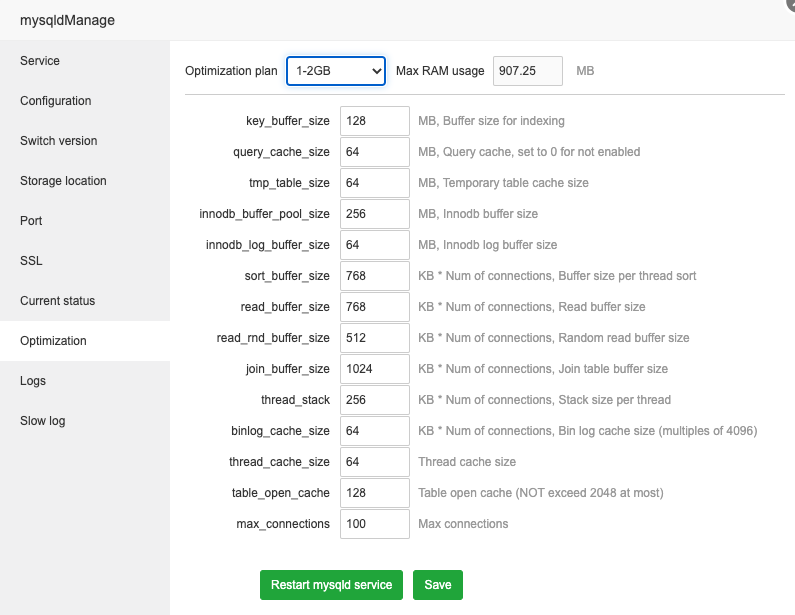Select the innodb_buffer_pool_size field
This screenshot has height=615, width=795.
point(375,214)
